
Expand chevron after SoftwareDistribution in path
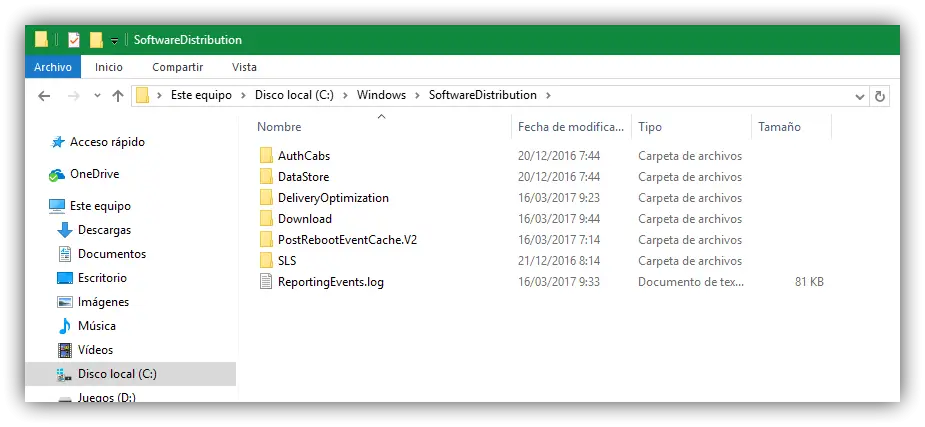coord(548,95)
